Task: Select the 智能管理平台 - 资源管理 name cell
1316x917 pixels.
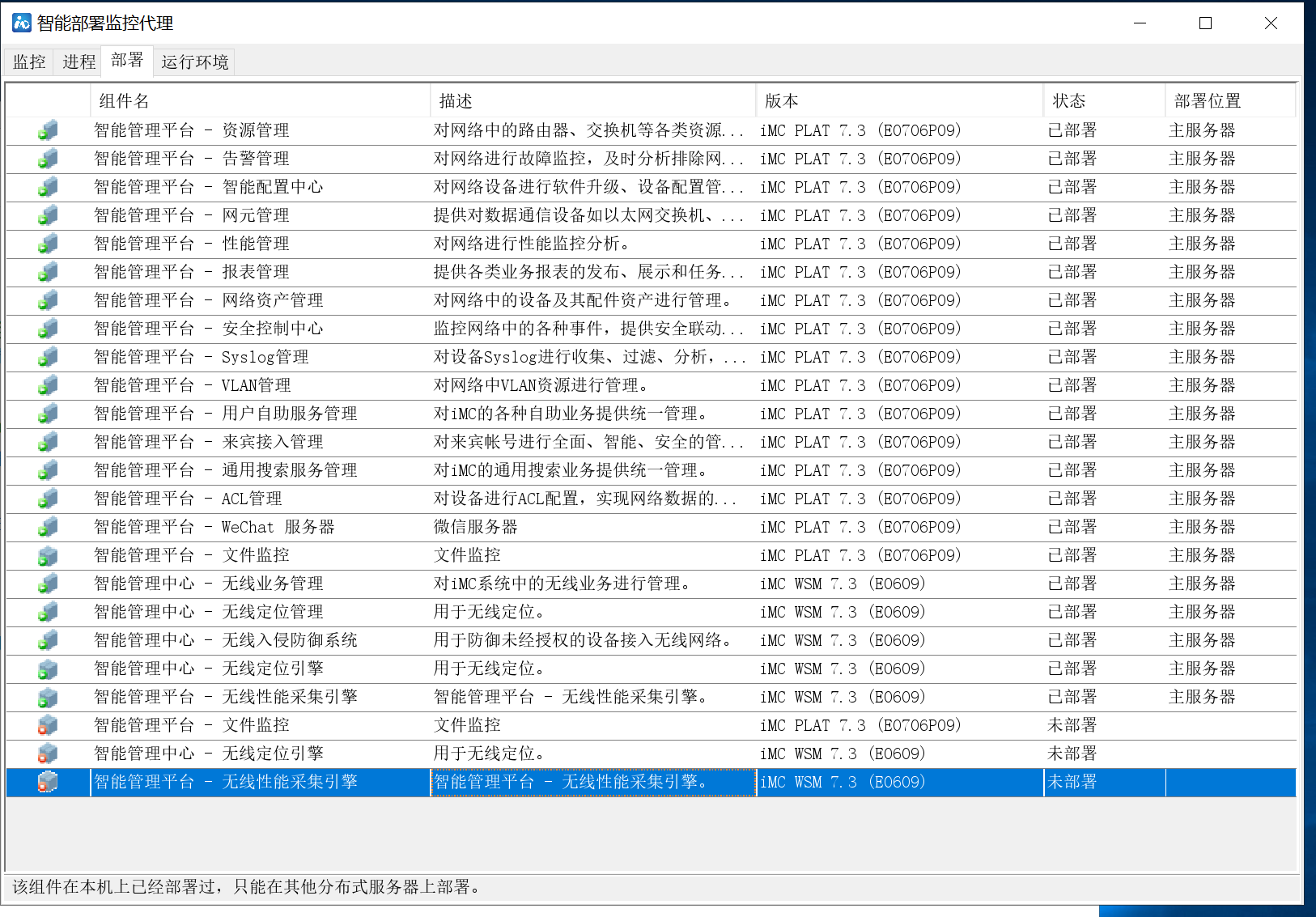Action: tap(192, 130)
